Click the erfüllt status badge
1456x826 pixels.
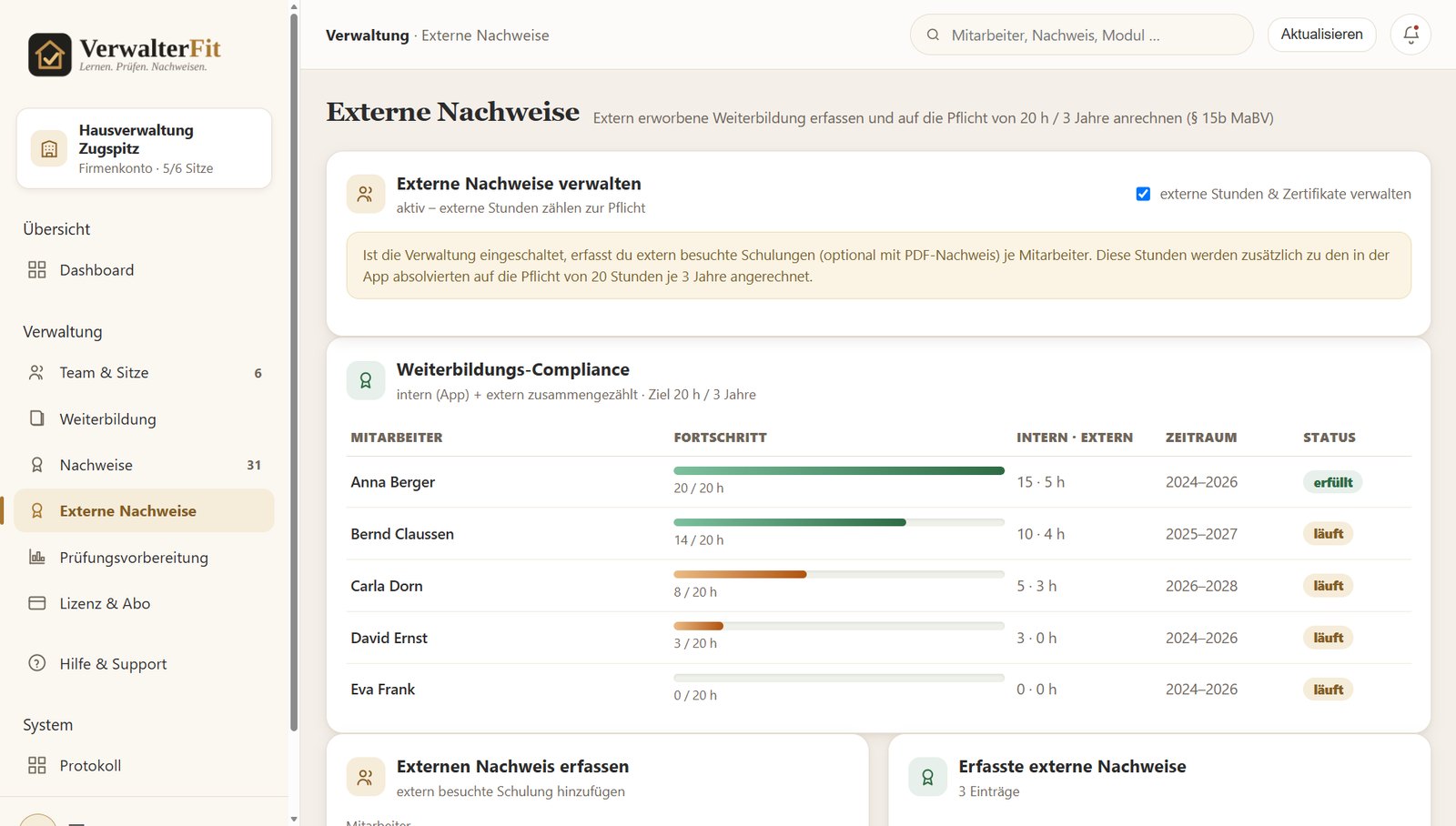click(1332, 482)
